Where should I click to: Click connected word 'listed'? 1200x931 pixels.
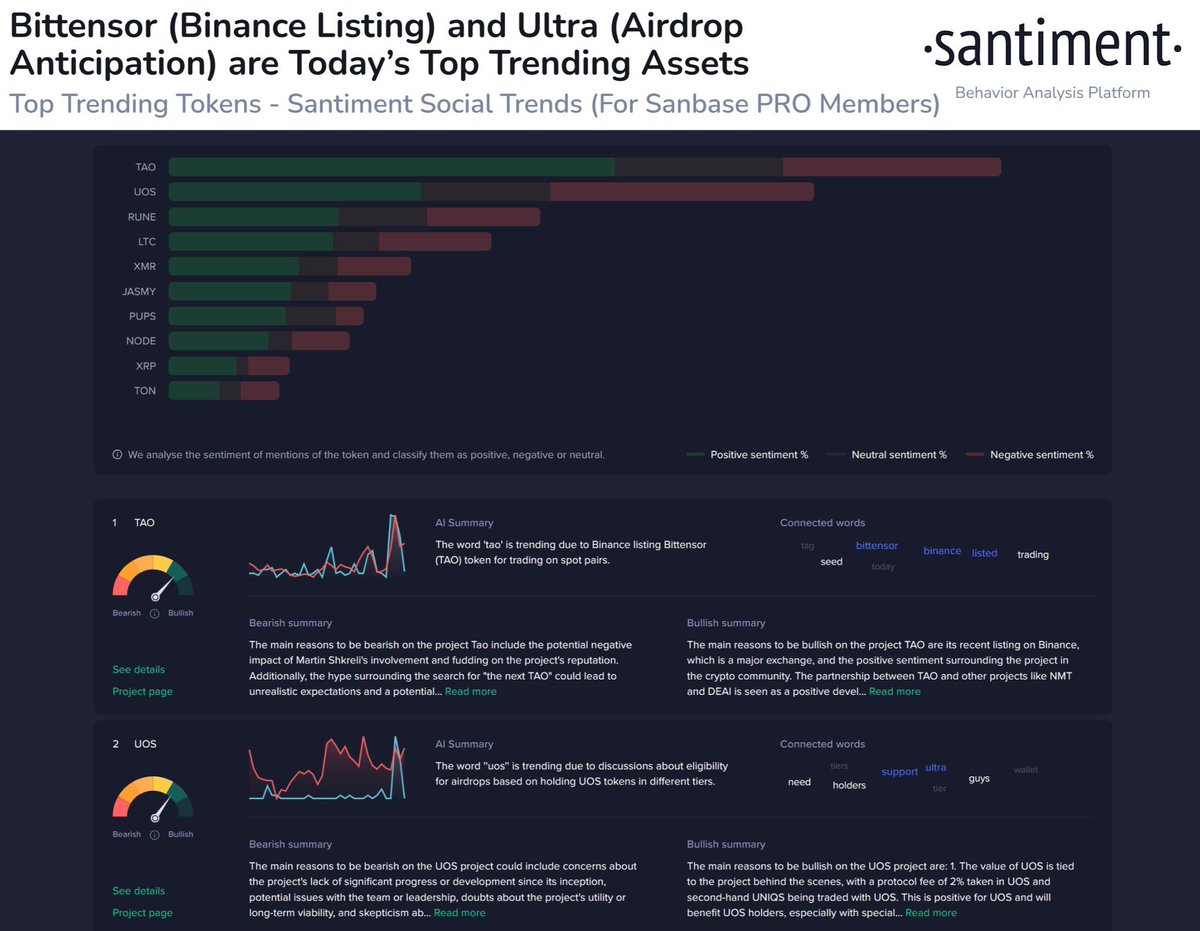[984, 553]
